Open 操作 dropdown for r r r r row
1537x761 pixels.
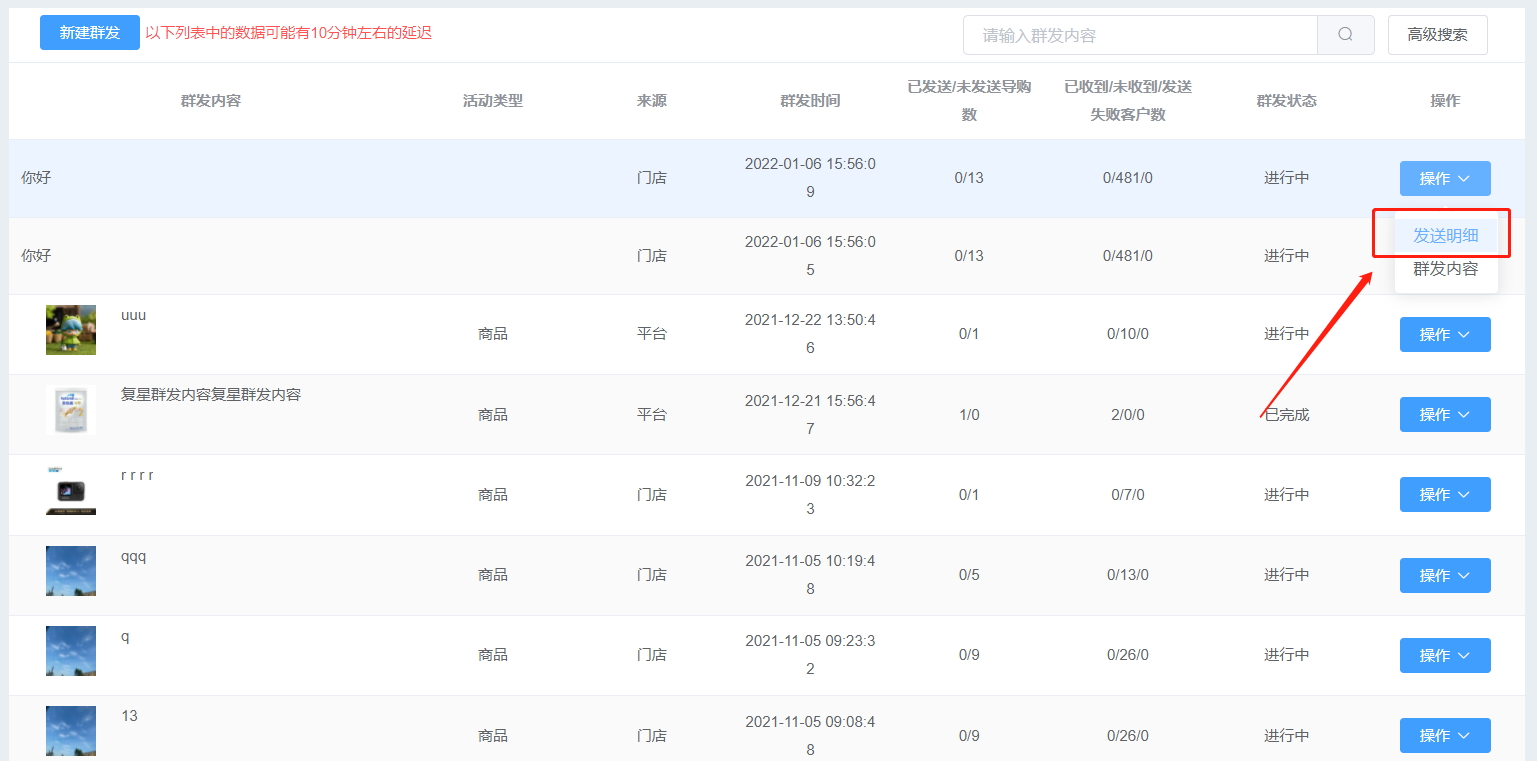click(1445, 494)
